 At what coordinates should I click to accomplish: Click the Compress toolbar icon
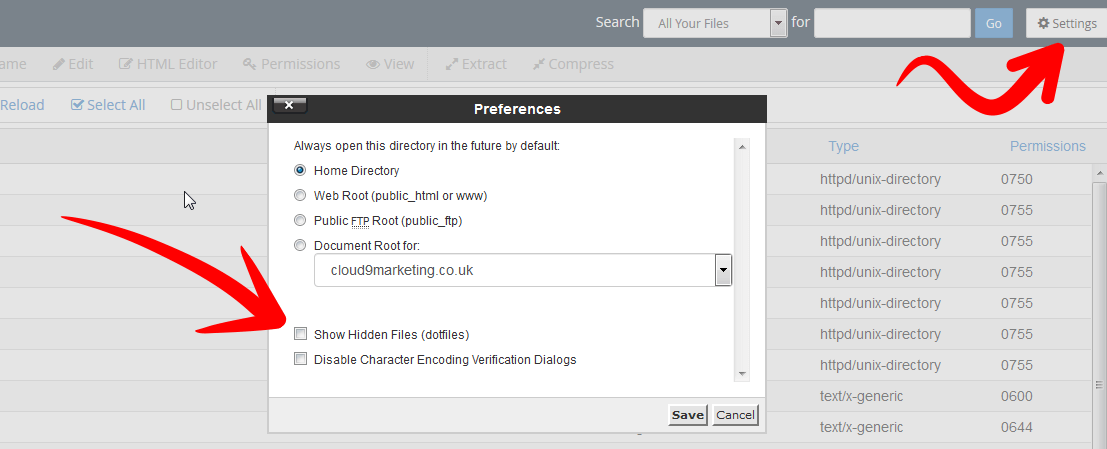539,64
